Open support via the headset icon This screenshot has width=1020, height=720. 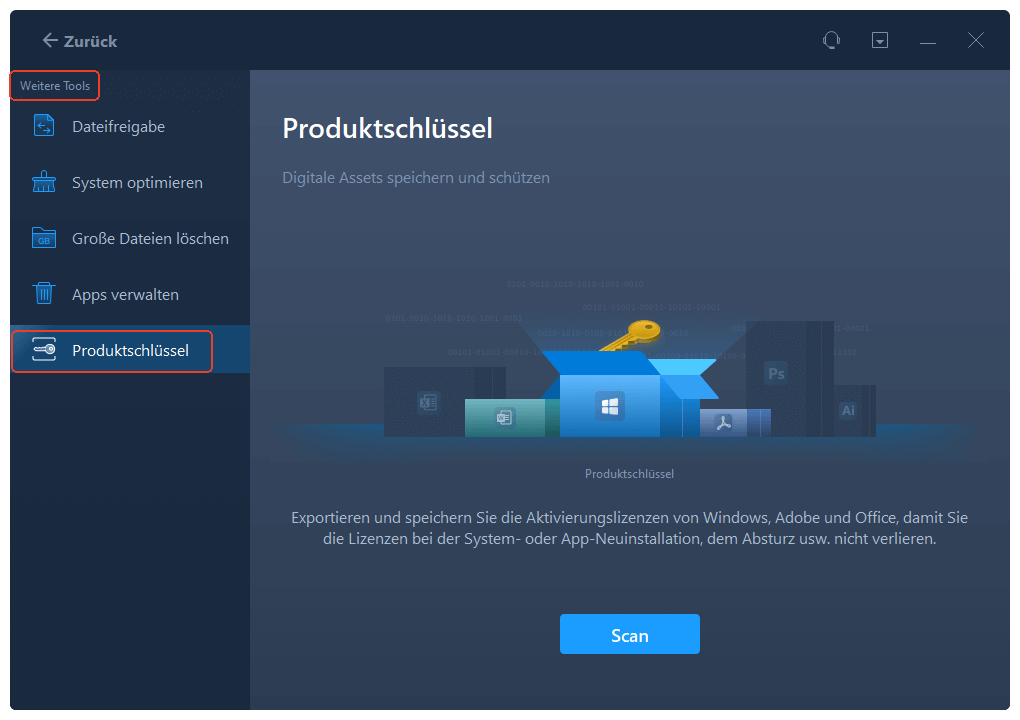[831, 40]
